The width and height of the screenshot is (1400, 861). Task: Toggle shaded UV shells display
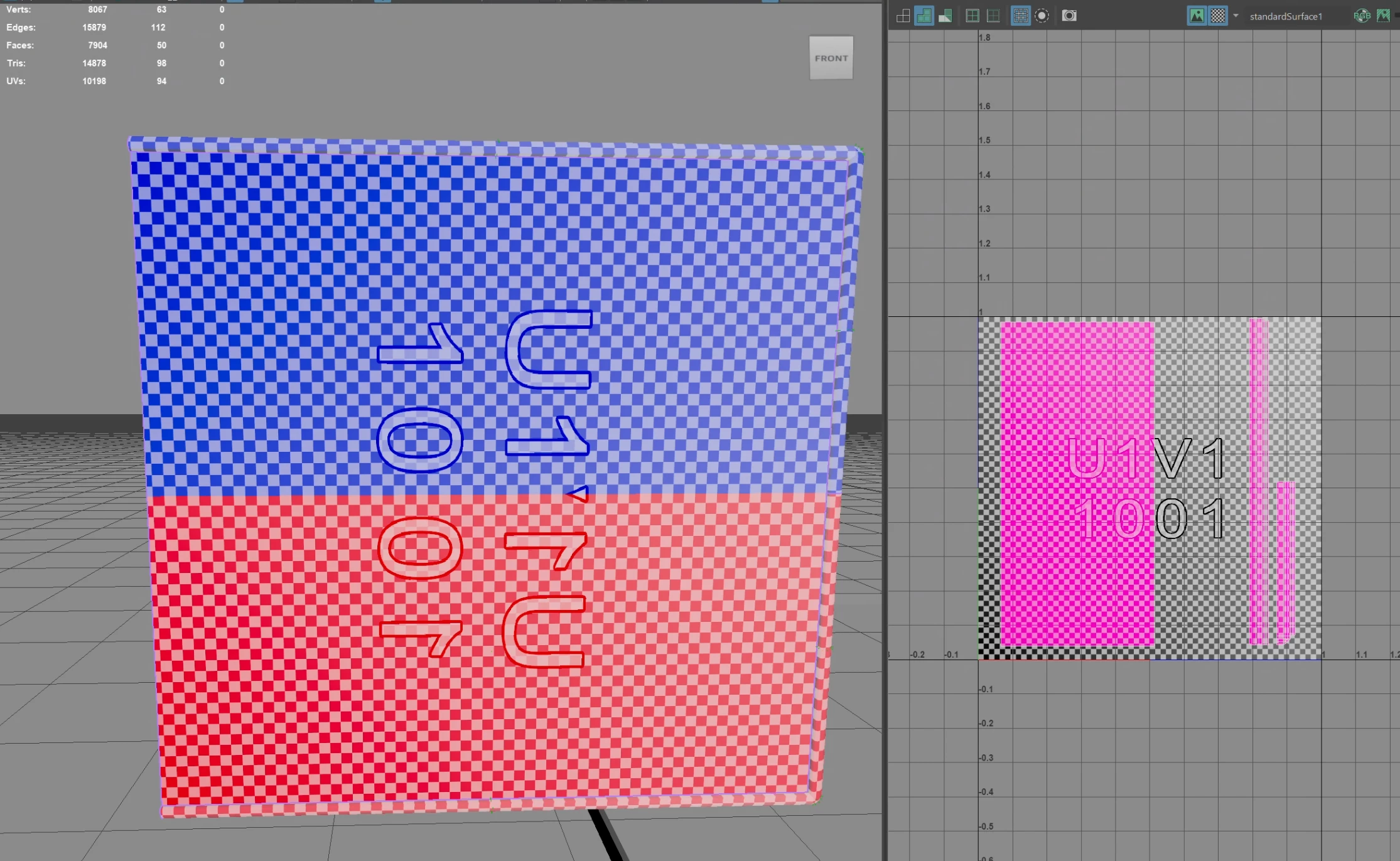coord(924,16)
